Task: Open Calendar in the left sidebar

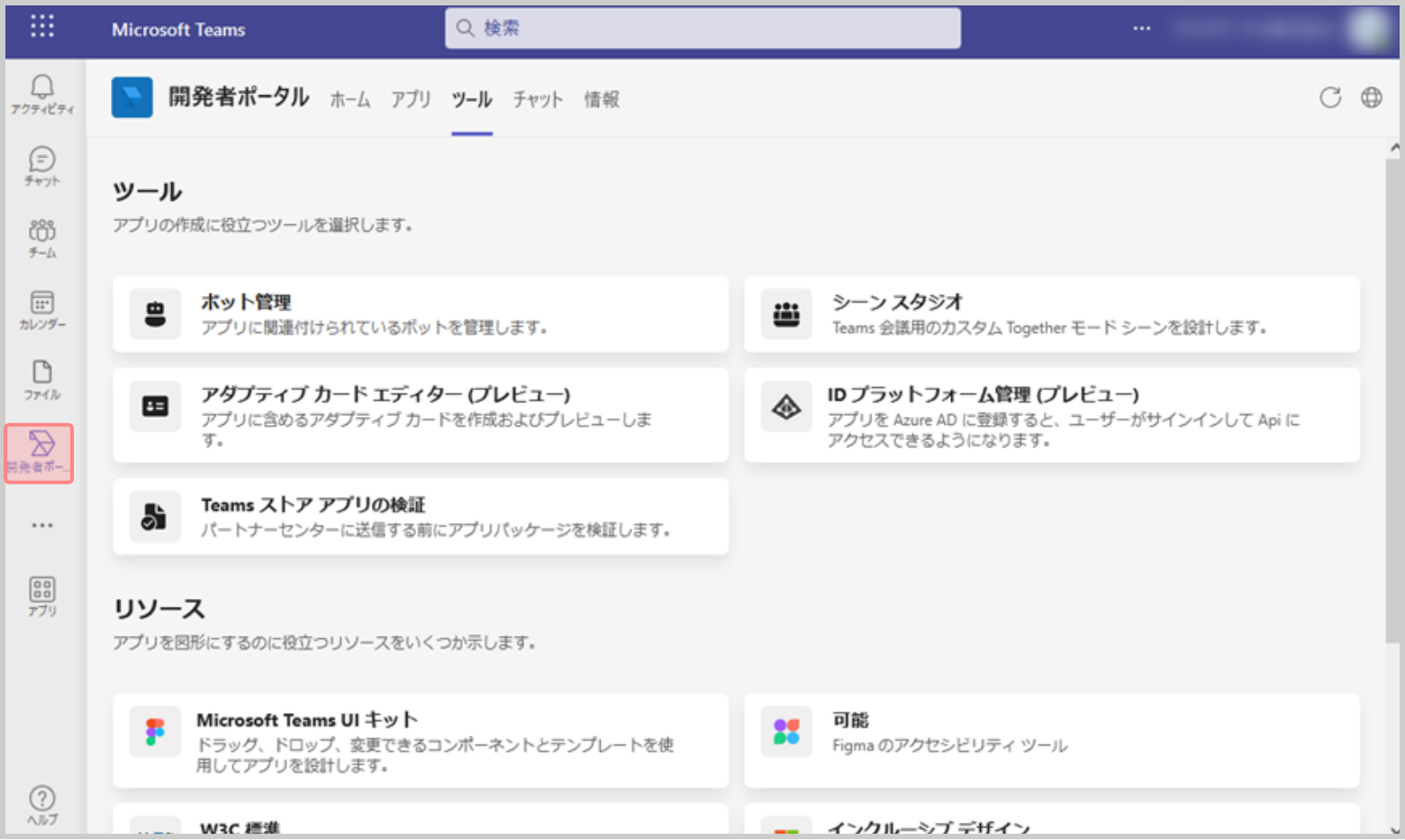Action: coord(41,309)
